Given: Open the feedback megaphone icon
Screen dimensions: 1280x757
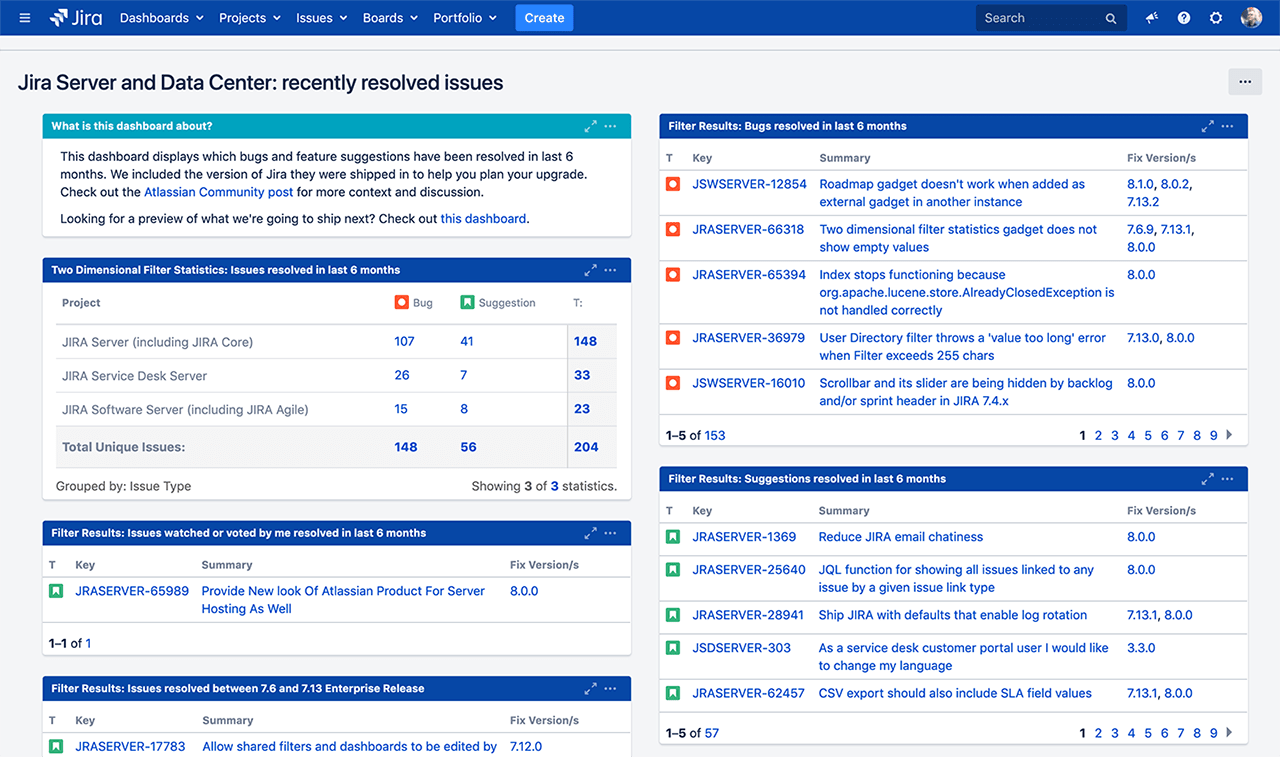Looking at the screenshot, I should (1152, 18).
